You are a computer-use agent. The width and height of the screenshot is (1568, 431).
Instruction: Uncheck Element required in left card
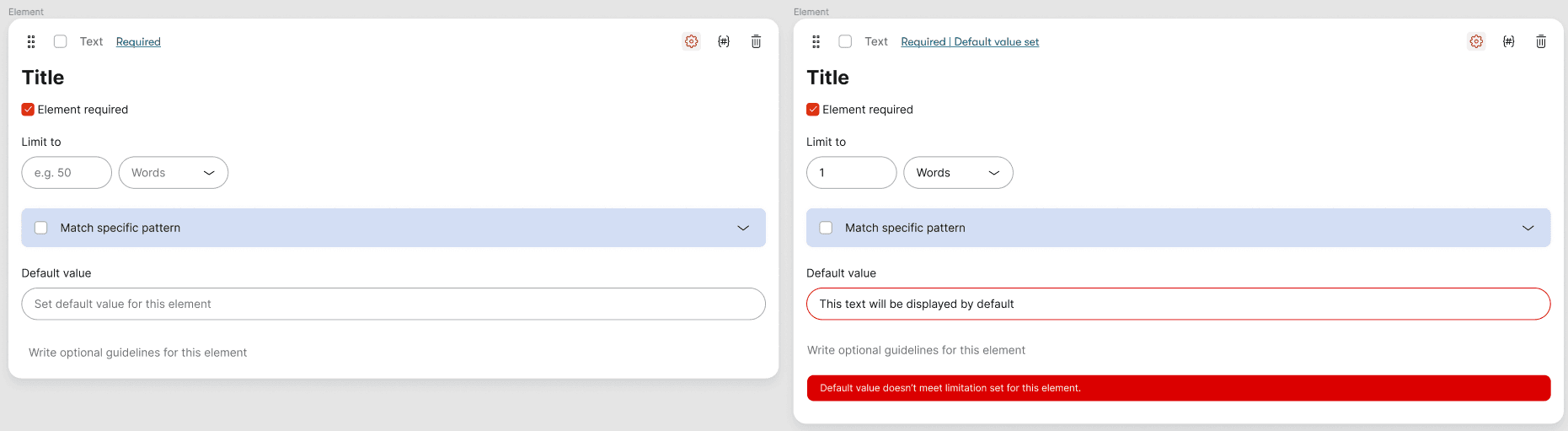point(28,110)
